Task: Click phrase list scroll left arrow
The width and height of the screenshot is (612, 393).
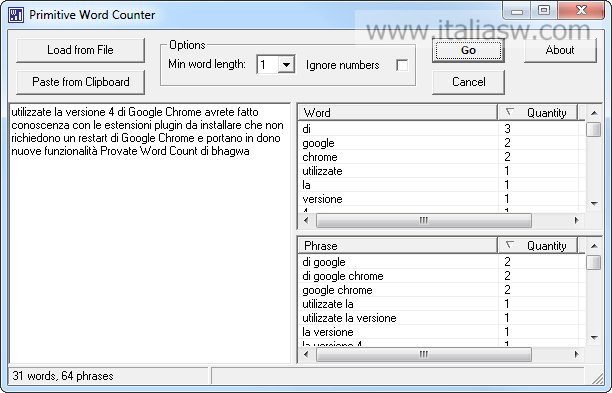Action: pyautogui.click(x=306, y=354)
